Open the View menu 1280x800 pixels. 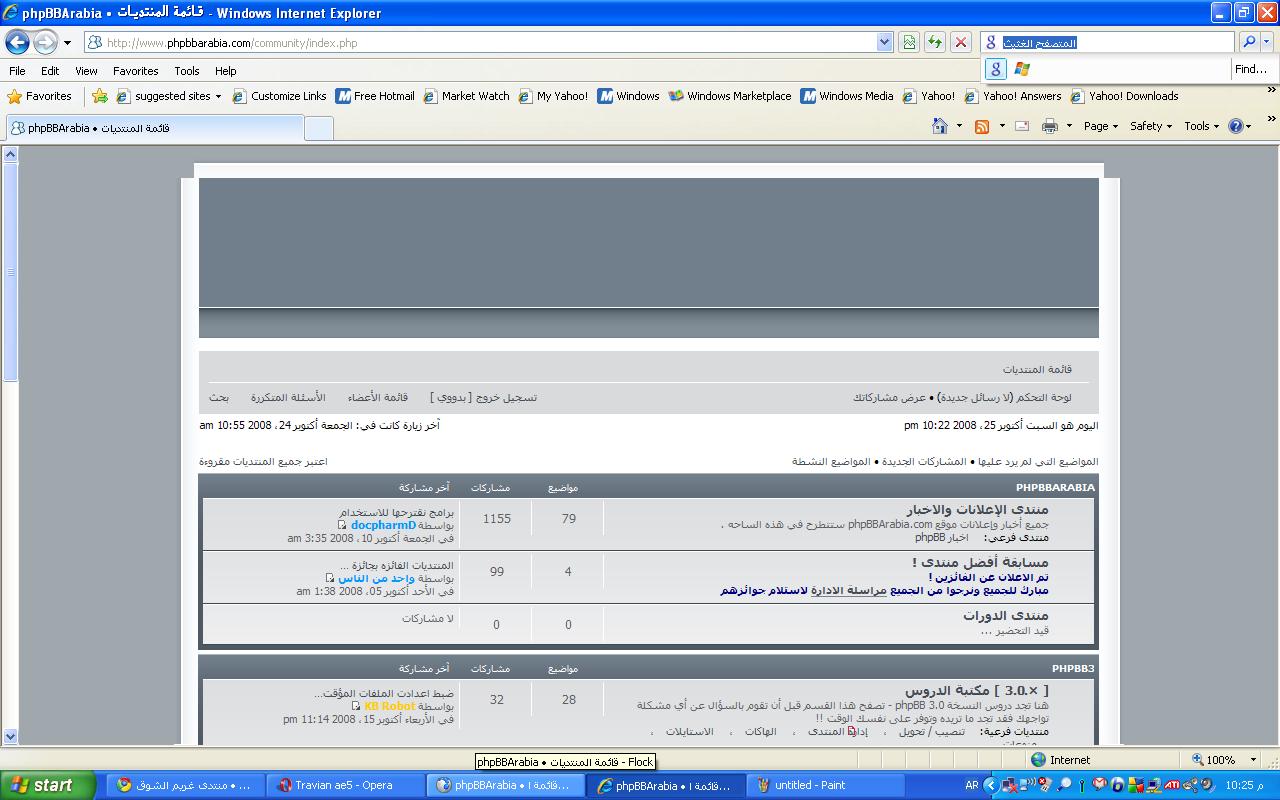[86, 71]
